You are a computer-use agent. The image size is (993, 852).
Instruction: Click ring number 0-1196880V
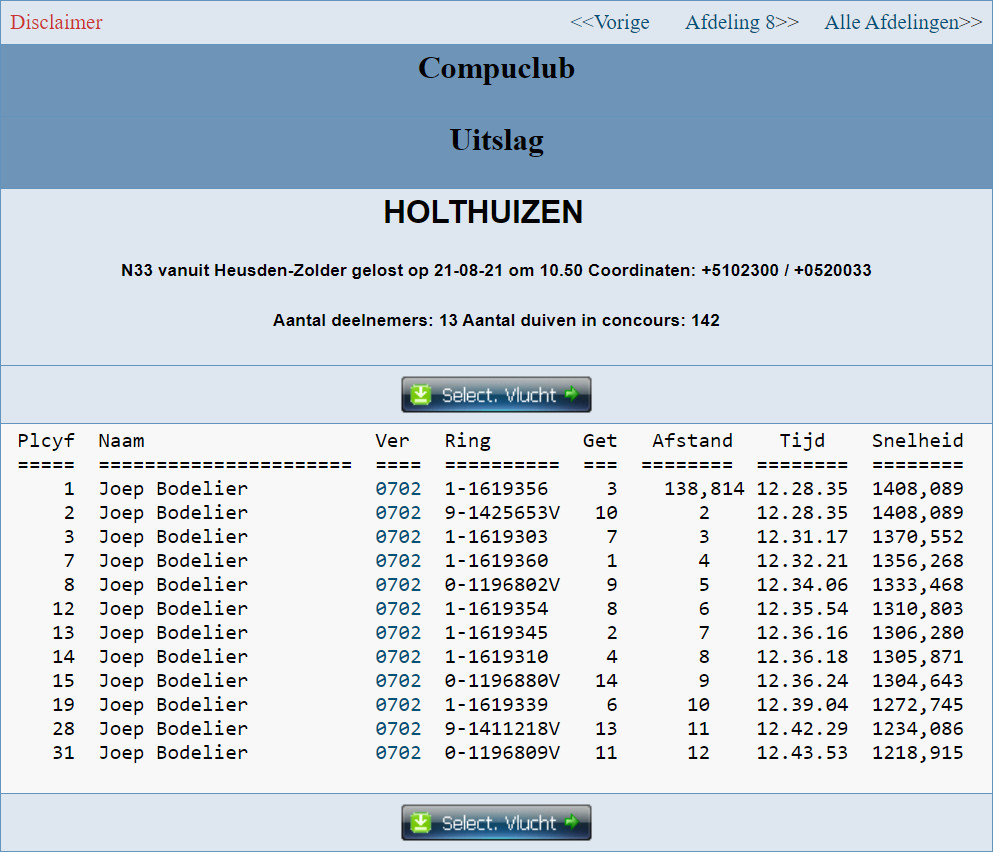click(502, 682)
